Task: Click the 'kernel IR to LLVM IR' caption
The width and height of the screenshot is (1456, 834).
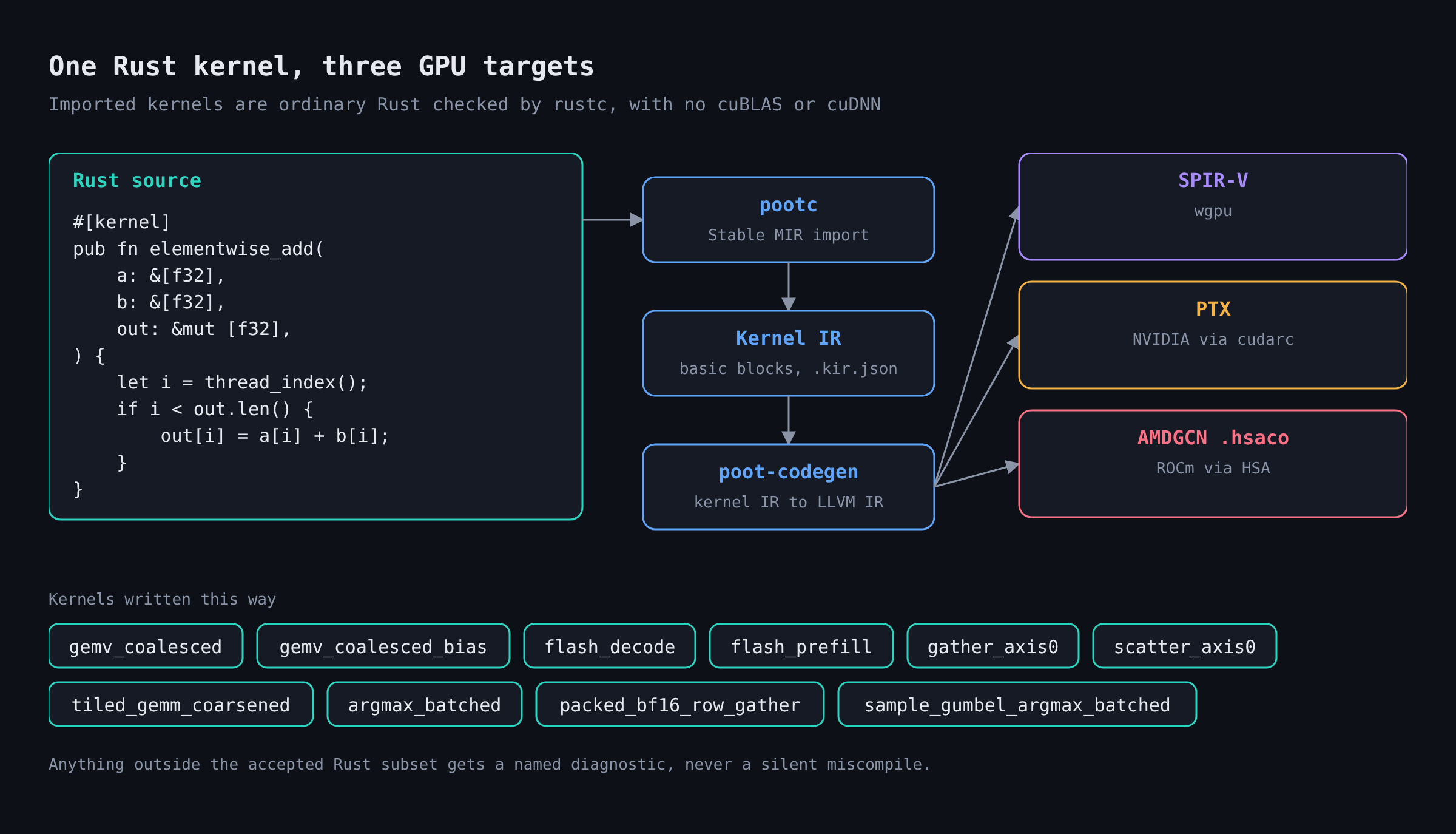Action: point(788,502)
